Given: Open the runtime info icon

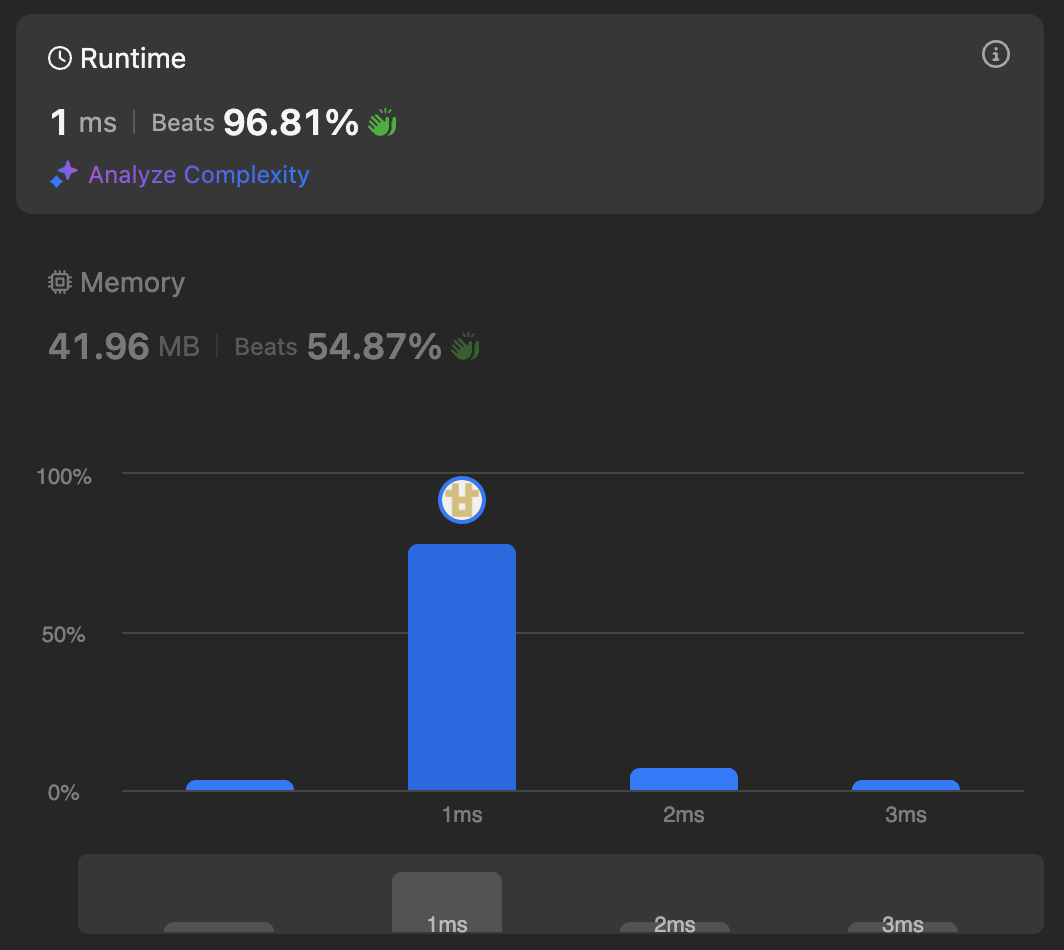Looking at the screenshot, I should [995, 54].
